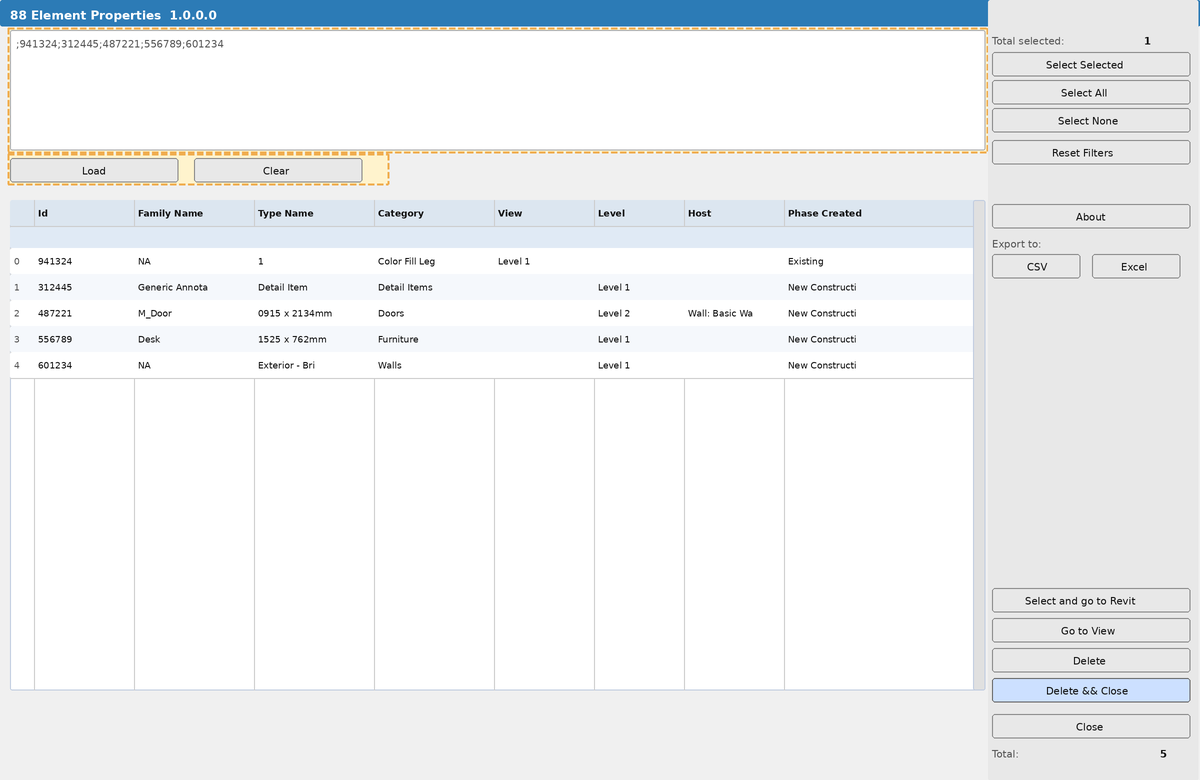
Task: Click the Load button
Action: (93, 170)
